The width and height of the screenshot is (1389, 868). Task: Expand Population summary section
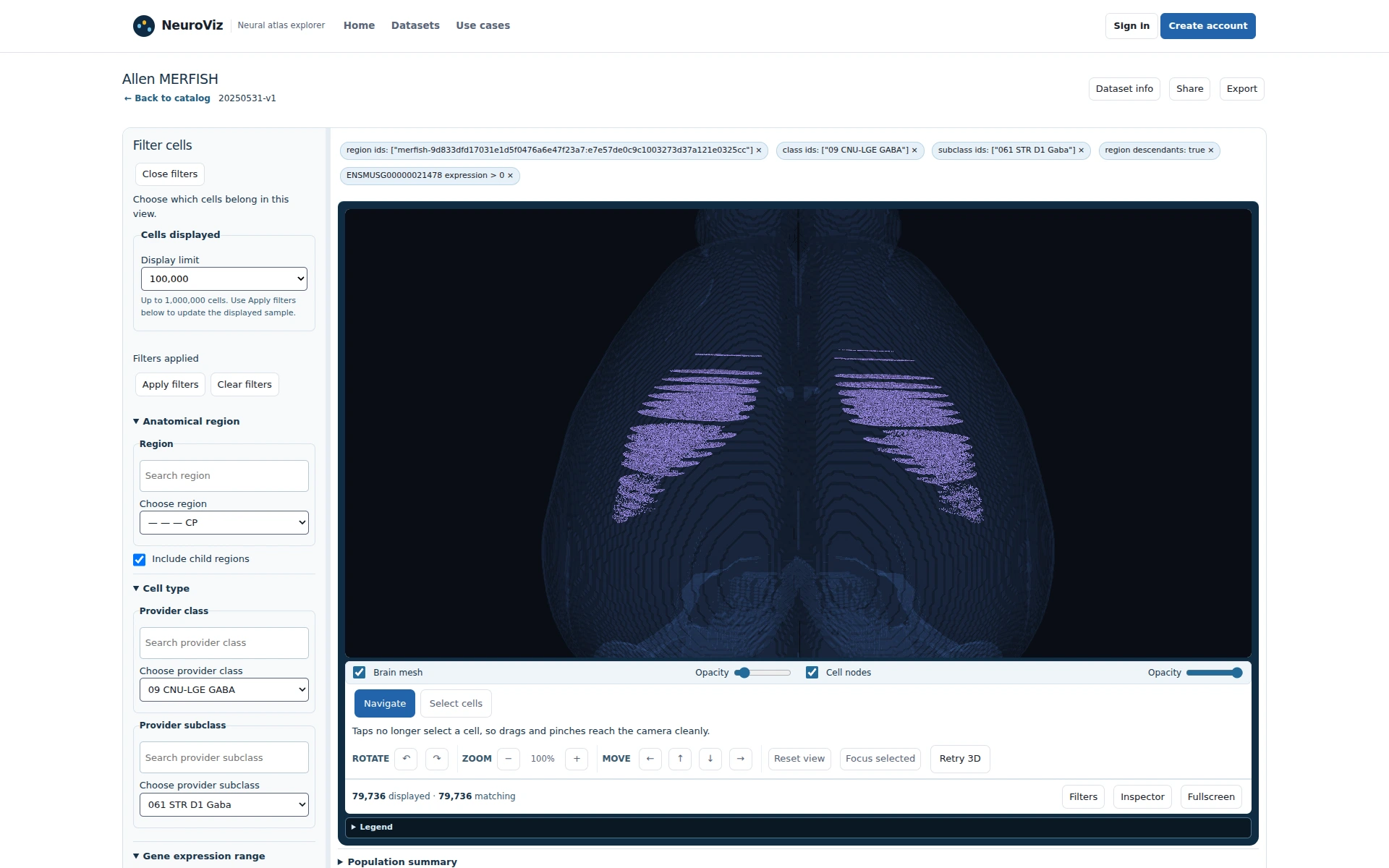(398, 861)
